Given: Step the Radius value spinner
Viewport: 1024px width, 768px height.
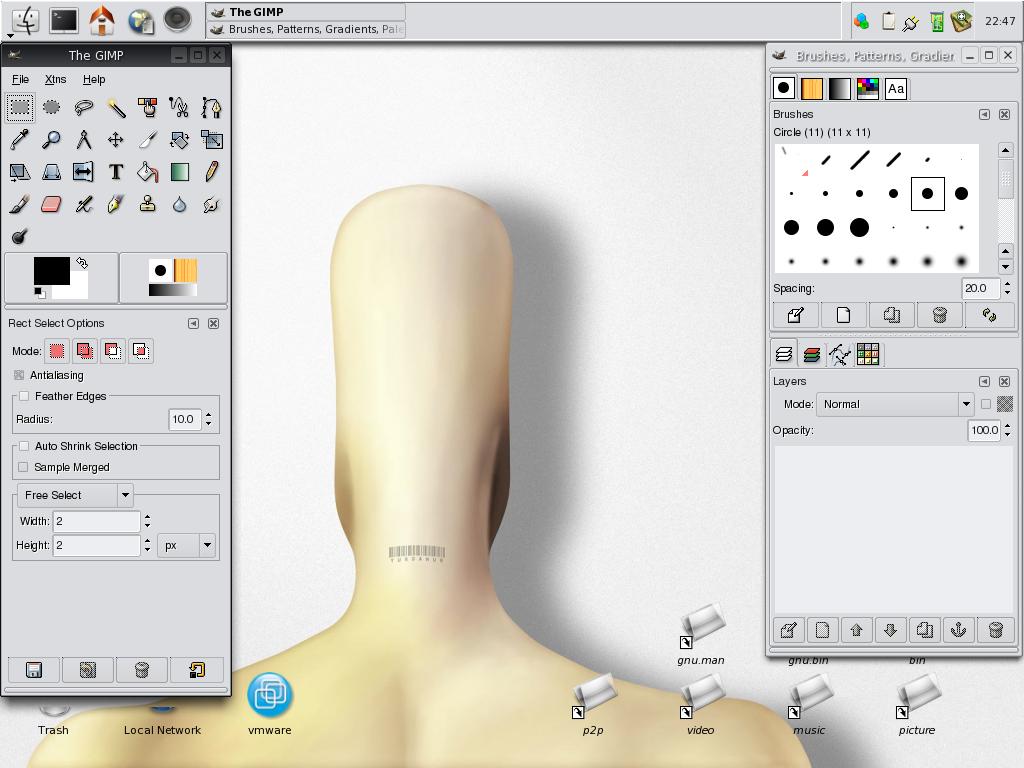Looking at the screenshot, I should point(208,419).
